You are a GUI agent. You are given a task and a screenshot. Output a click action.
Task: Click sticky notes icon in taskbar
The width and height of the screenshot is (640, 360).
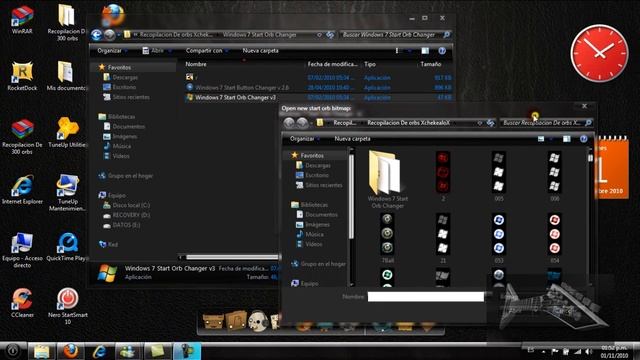[158, 351]
